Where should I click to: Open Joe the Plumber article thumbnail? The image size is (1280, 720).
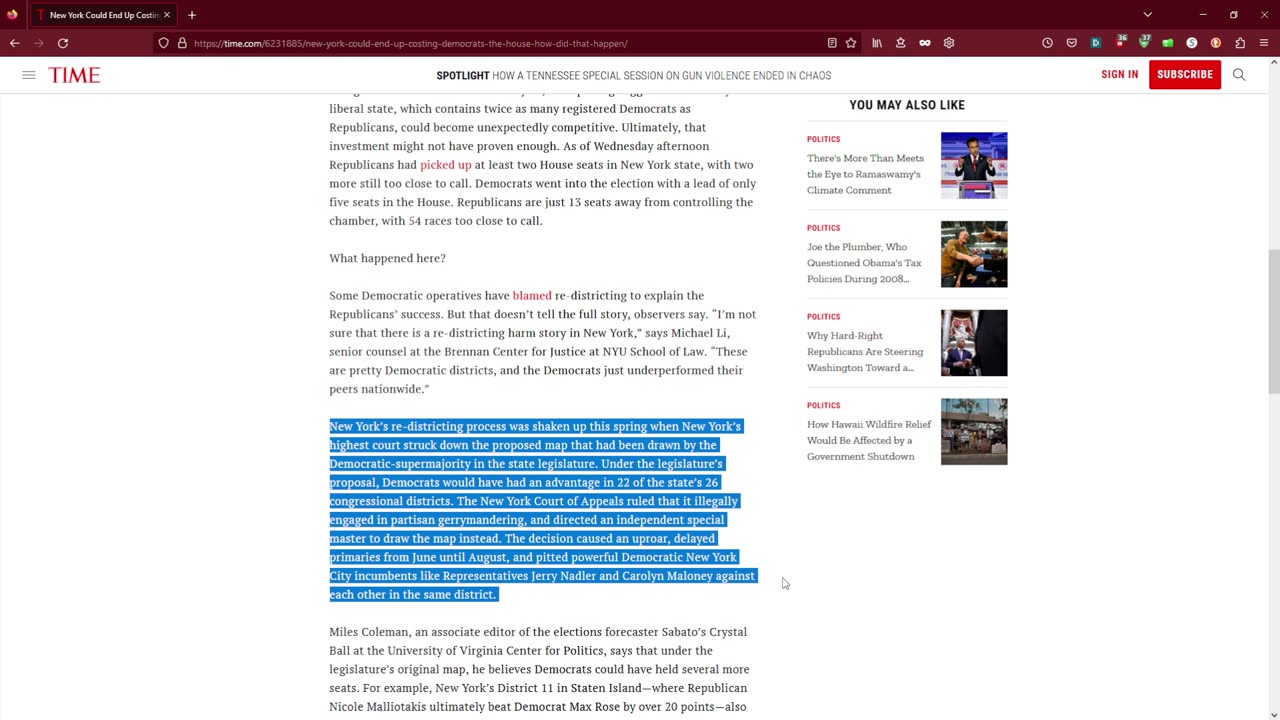974,254
